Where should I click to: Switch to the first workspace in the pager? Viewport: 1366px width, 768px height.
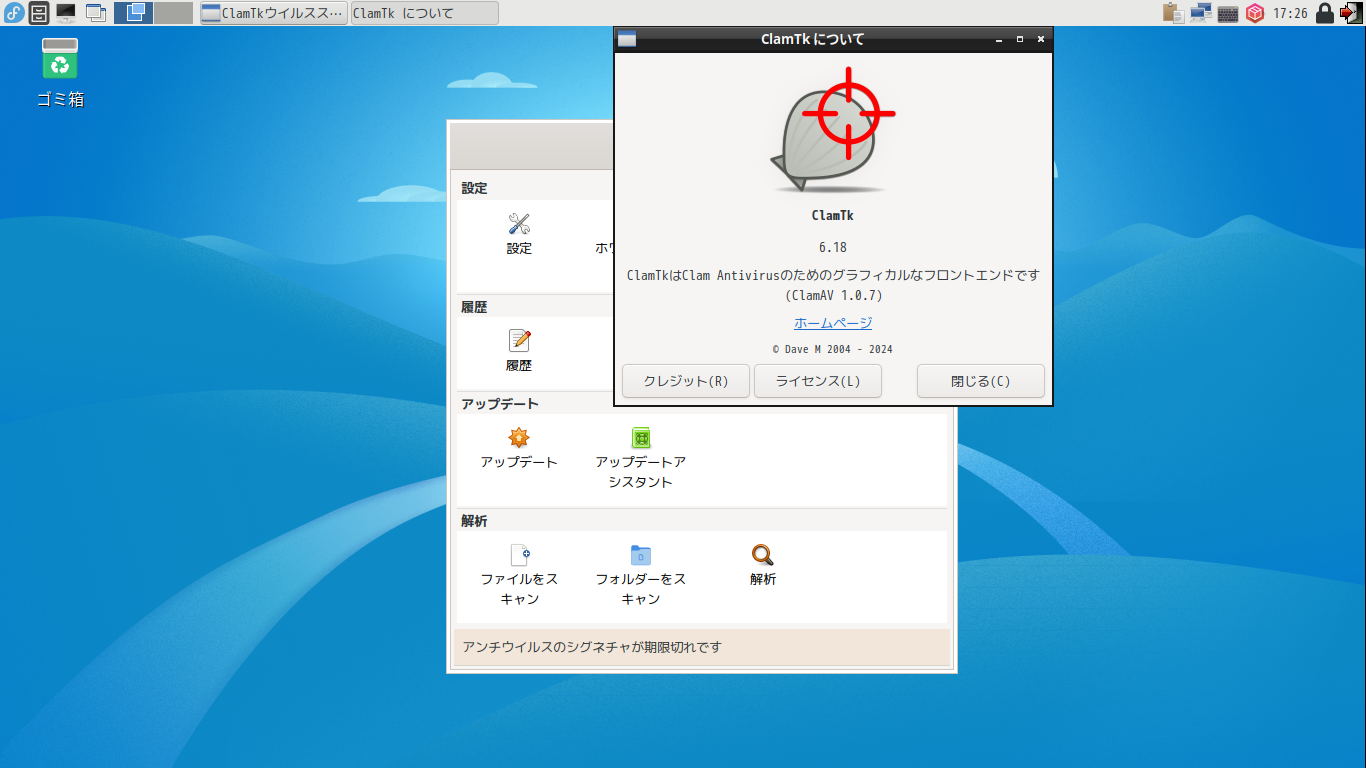pyautogui.click(x=133, y=13)
